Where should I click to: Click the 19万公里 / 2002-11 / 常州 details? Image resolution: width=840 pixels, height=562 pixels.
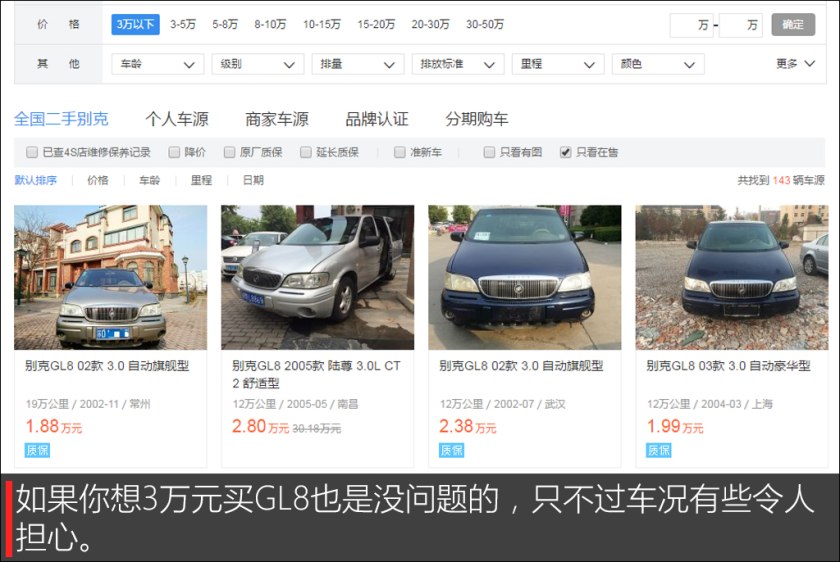point(88,404)
